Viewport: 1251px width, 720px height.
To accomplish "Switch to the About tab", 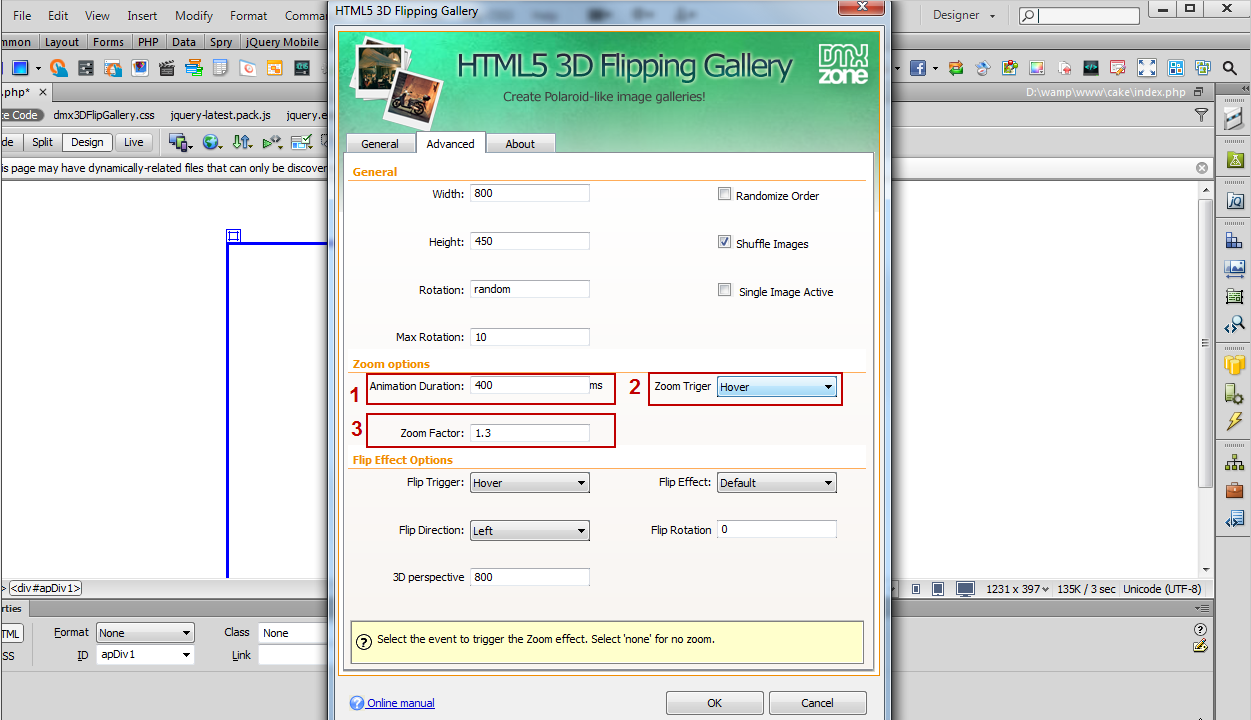I will (x=520, y=144).
